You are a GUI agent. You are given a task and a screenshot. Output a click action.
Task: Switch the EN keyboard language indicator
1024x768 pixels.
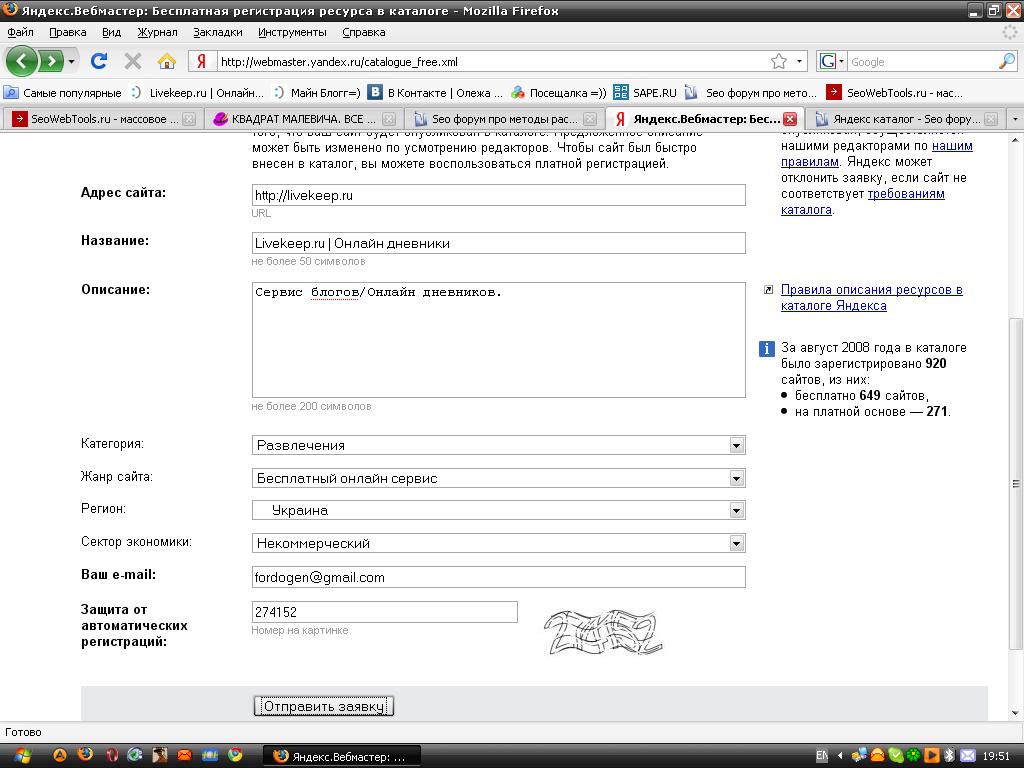[822, 756]
